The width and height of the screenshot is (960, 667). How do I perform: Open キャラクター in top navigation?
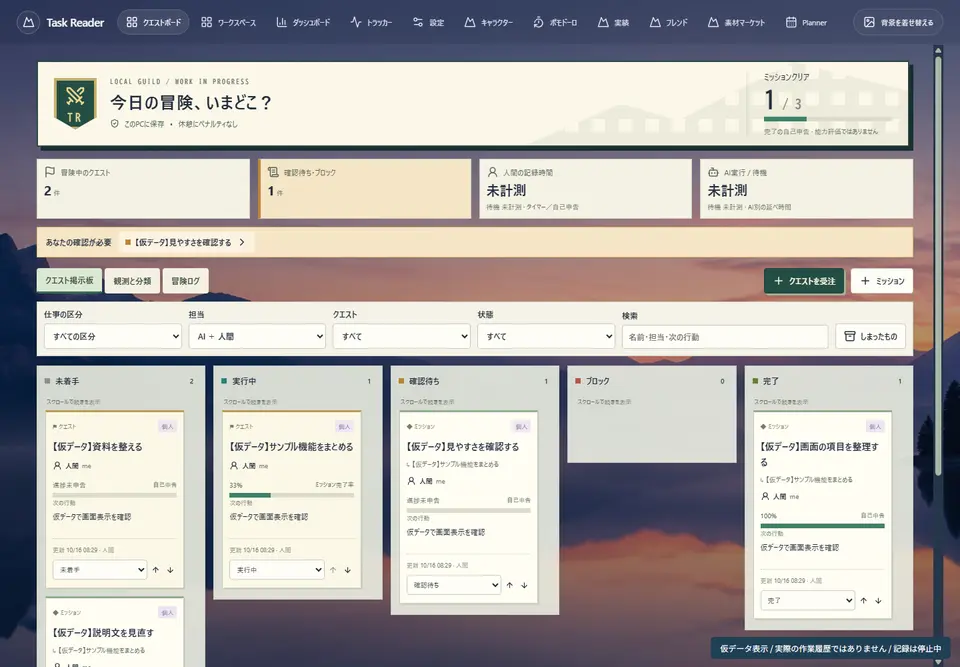(489, 23)
